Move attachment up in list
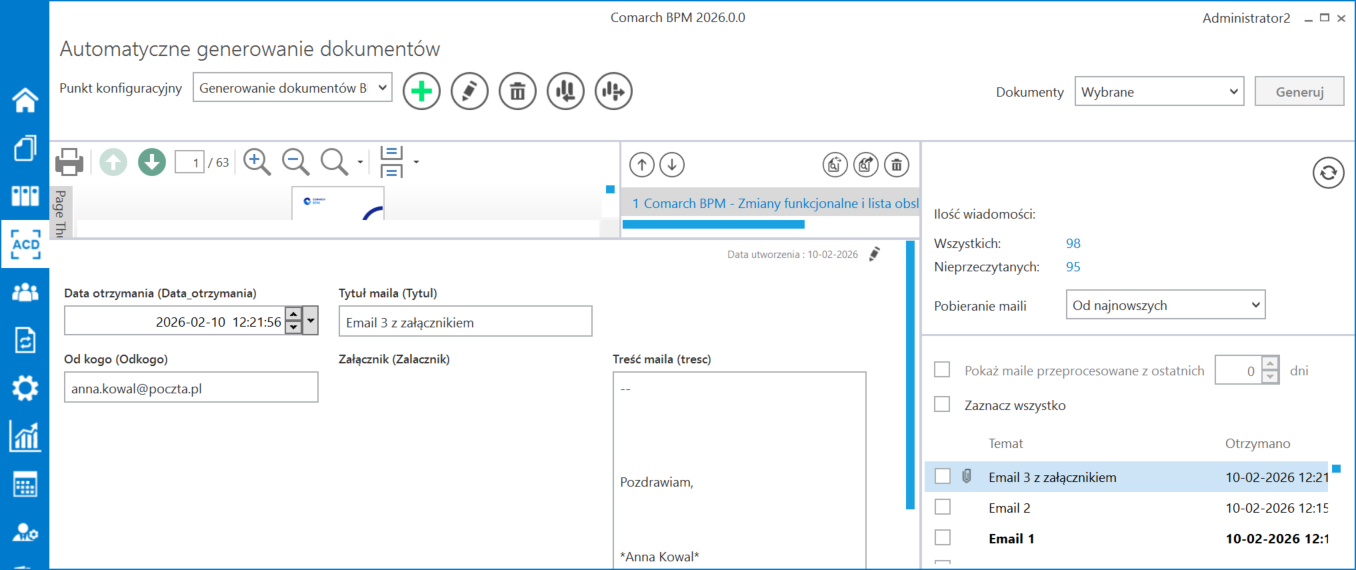This screenshot has width=1356, height=570. pos(642,164)
